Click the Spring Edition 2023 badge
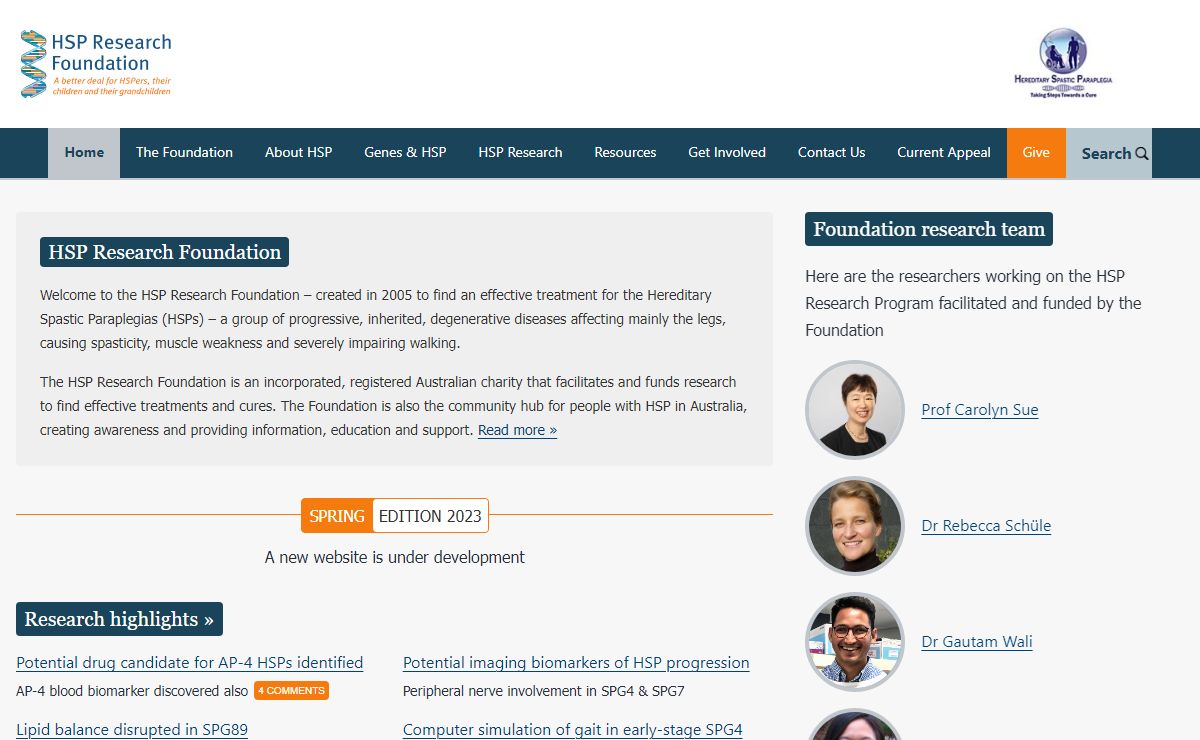This screenshot has height=740, width=1200. pos(395,516)
